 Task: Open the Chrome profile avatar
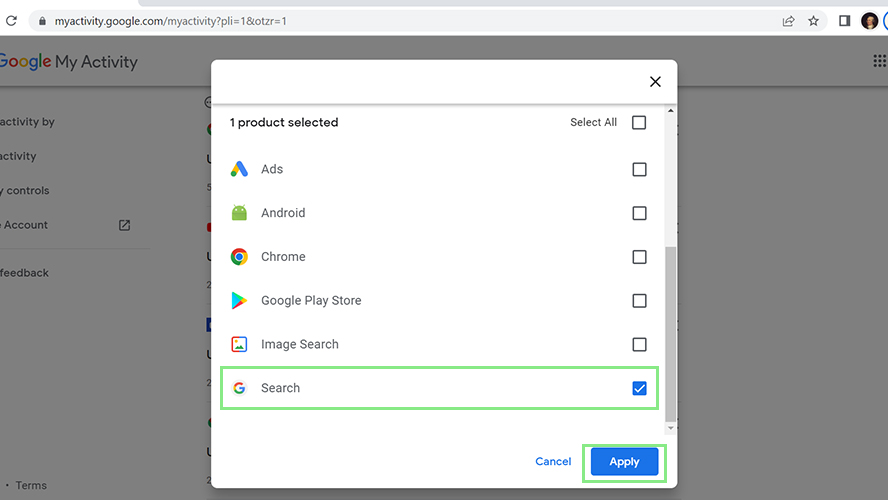tap(869, 21)
